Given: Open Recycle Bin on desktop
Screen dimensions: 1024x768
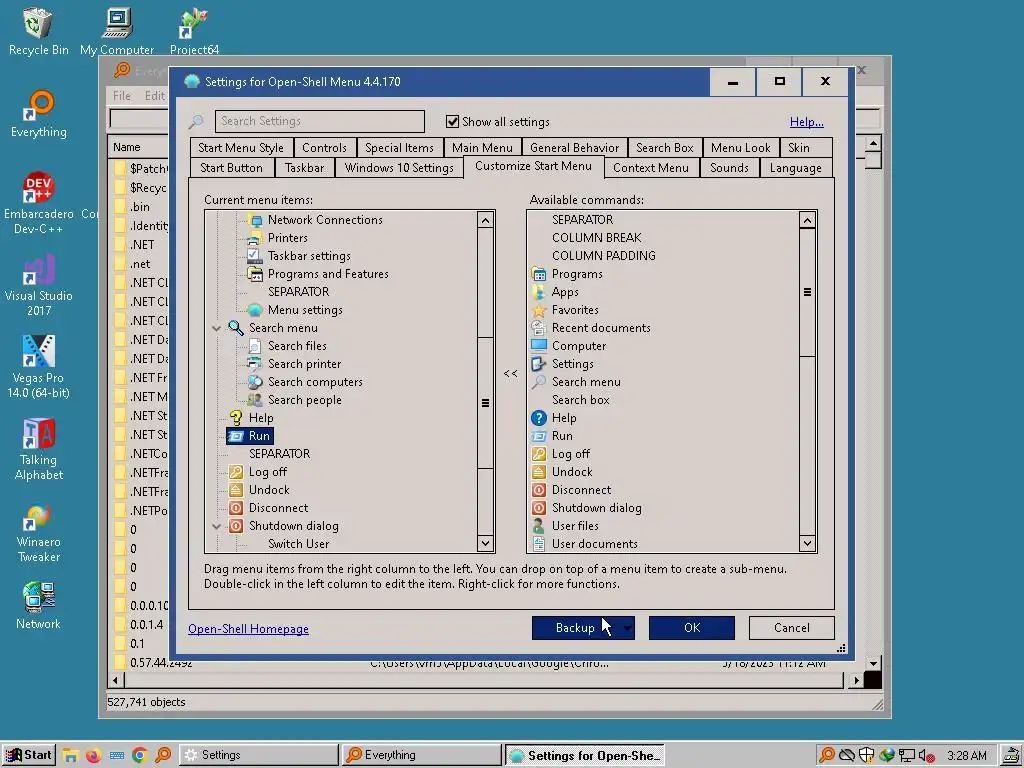Looking at the screenshot, I should coord(39,31).
